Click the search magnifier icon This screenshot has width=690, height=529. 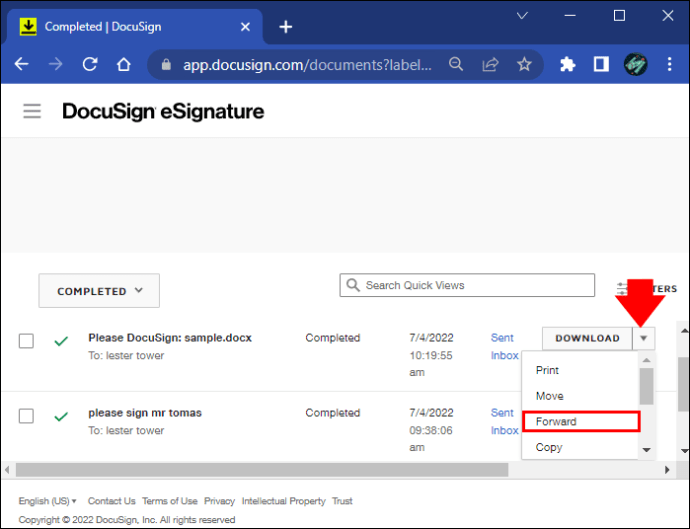pos(353,285)
